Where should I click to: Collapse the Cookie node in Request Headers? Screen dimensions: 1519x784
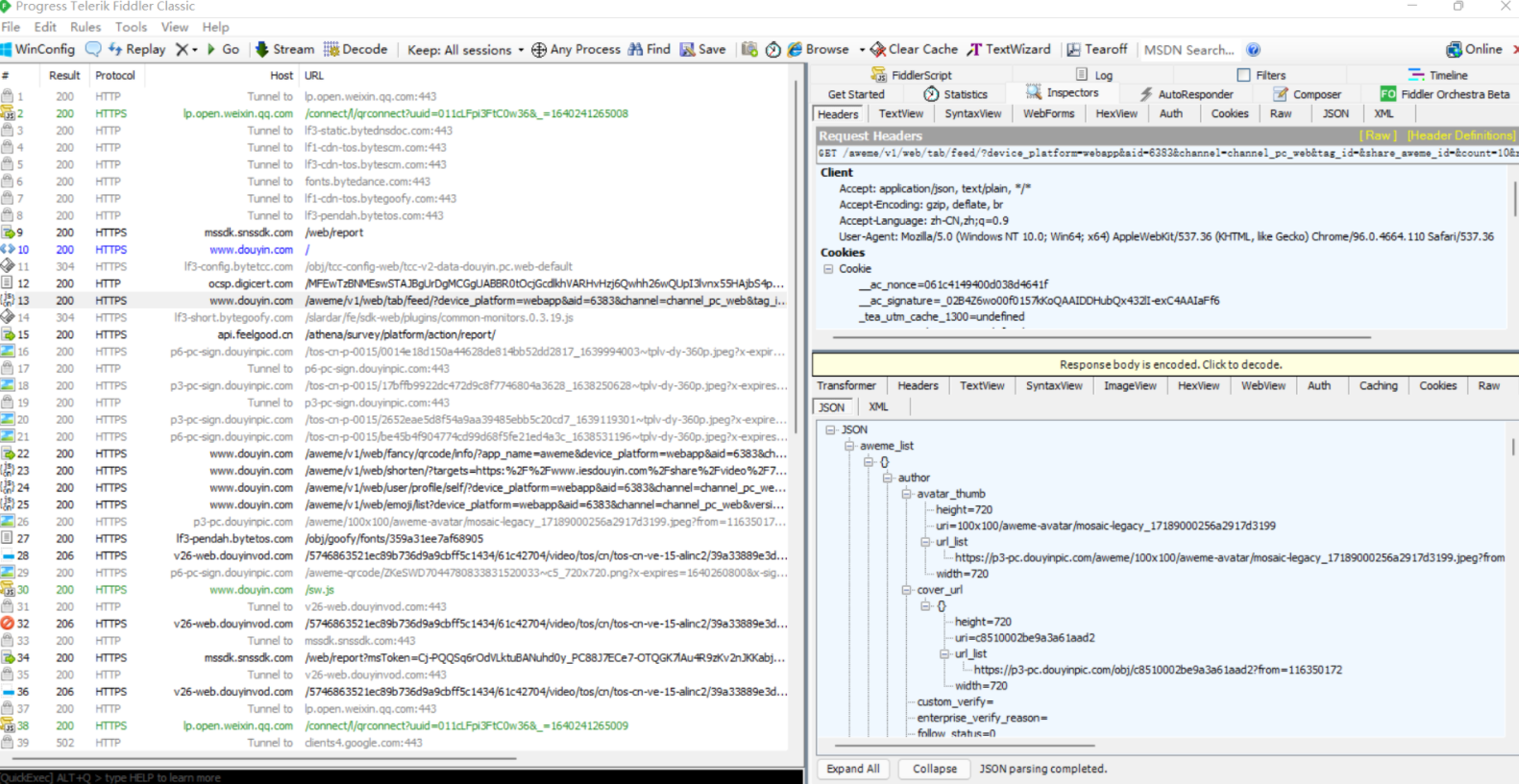828,269
